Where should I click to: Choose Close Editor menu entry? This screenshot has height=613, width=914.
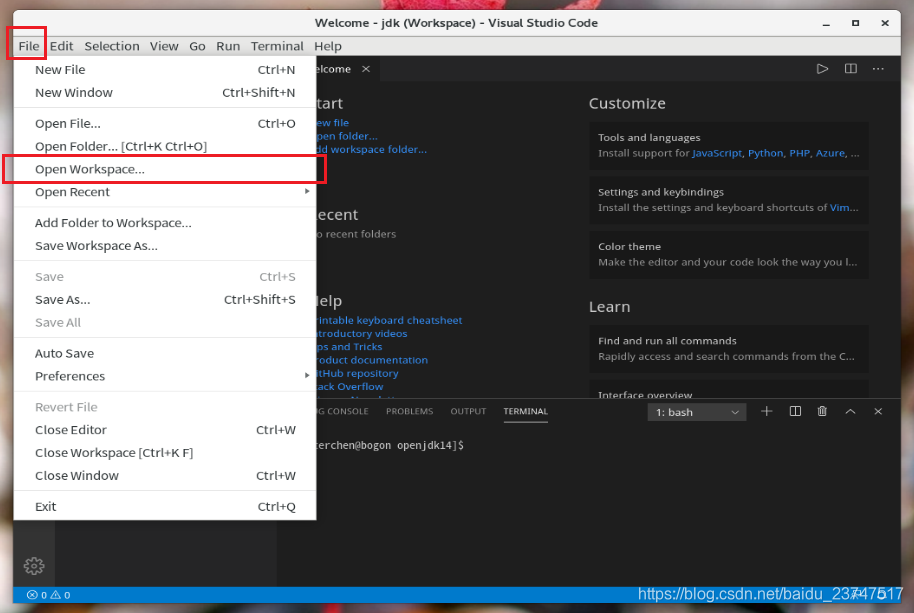[x=165, y=429]
